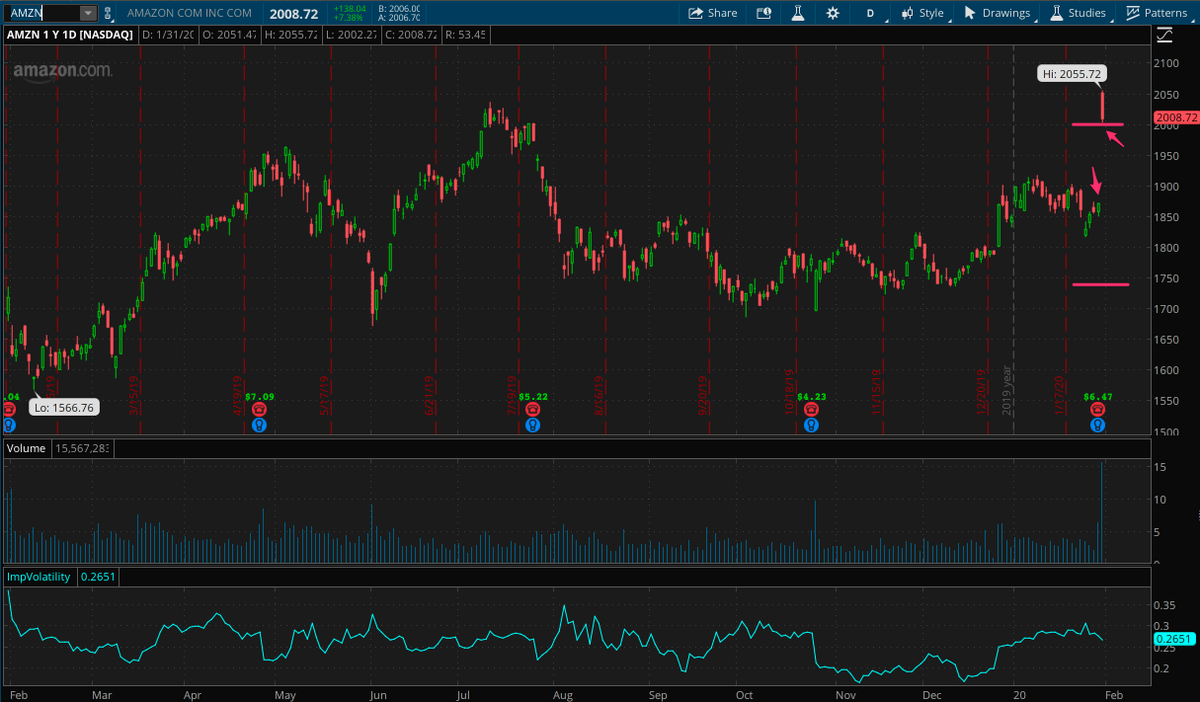Open chart settings gear
This screenshot has width=1200, height=702.
(832, 13)
